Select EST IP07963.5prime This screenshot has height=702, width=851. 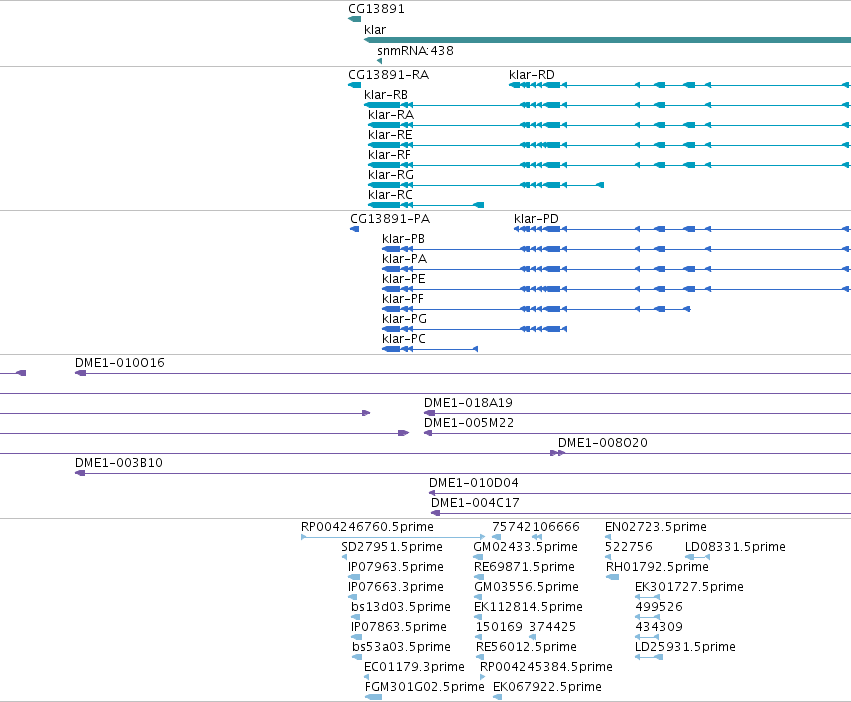tap(396, 567)
